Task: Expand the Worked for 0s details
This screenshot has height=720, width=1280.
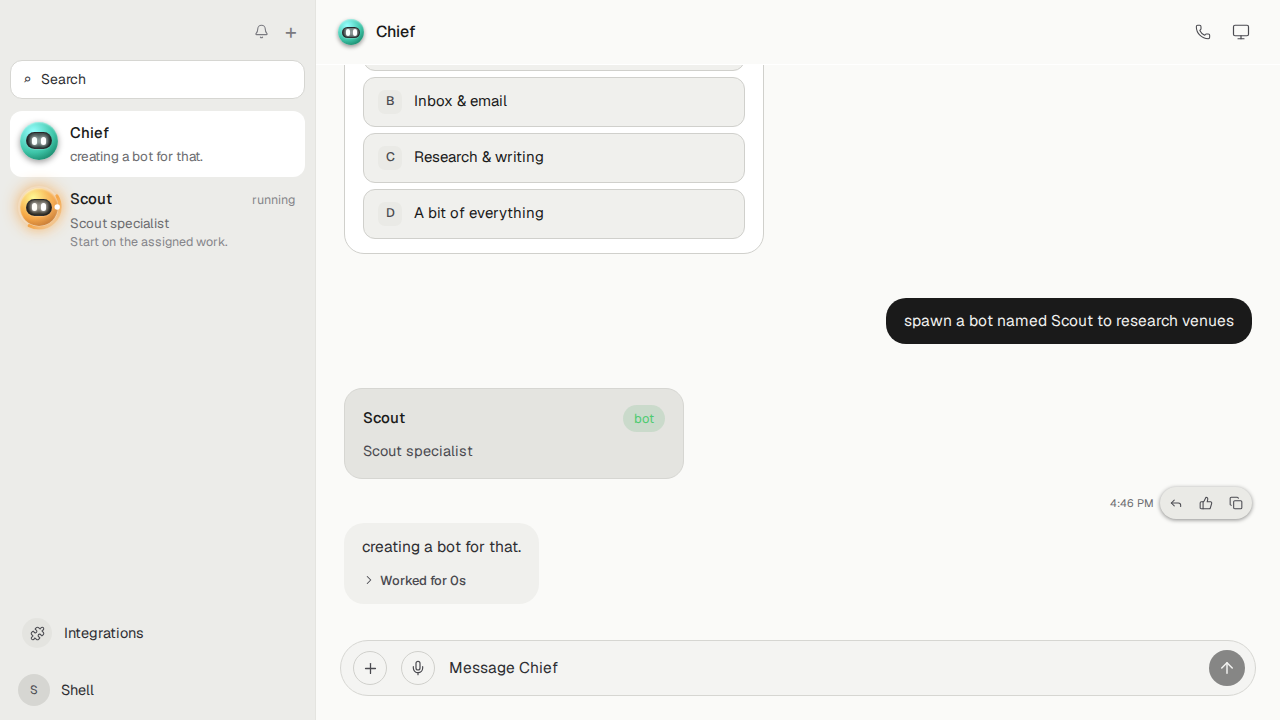Action: click(415, 580)
